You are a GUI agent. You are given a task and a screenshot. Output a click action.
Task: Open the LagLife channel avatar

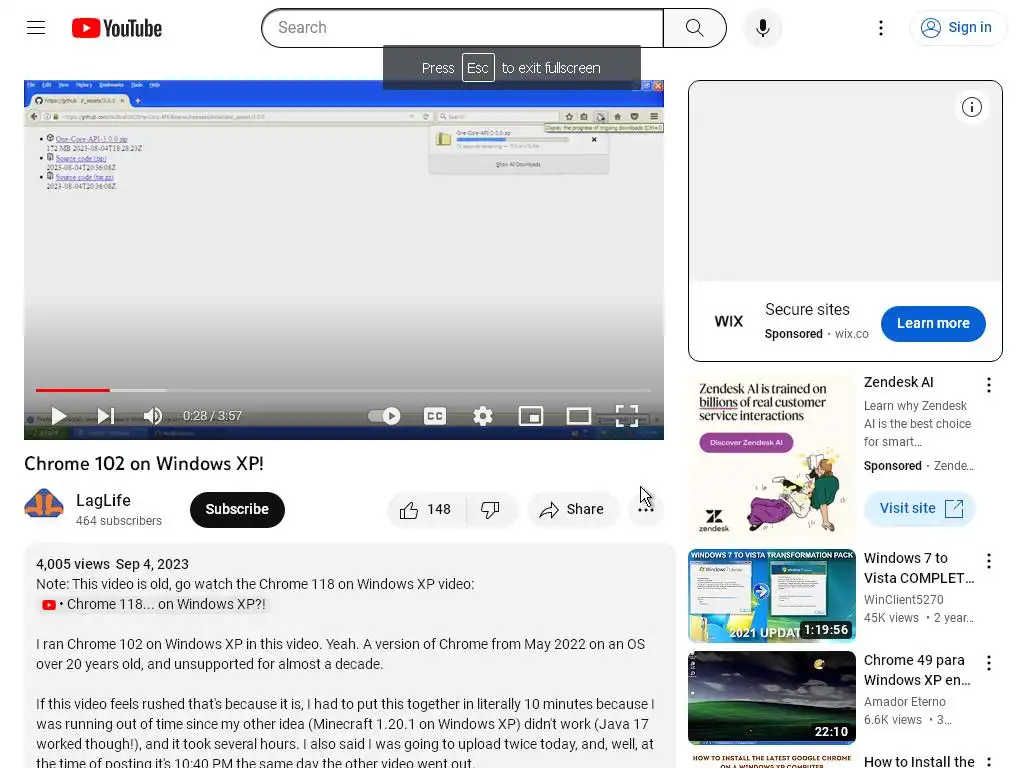[x=44, y=509]
